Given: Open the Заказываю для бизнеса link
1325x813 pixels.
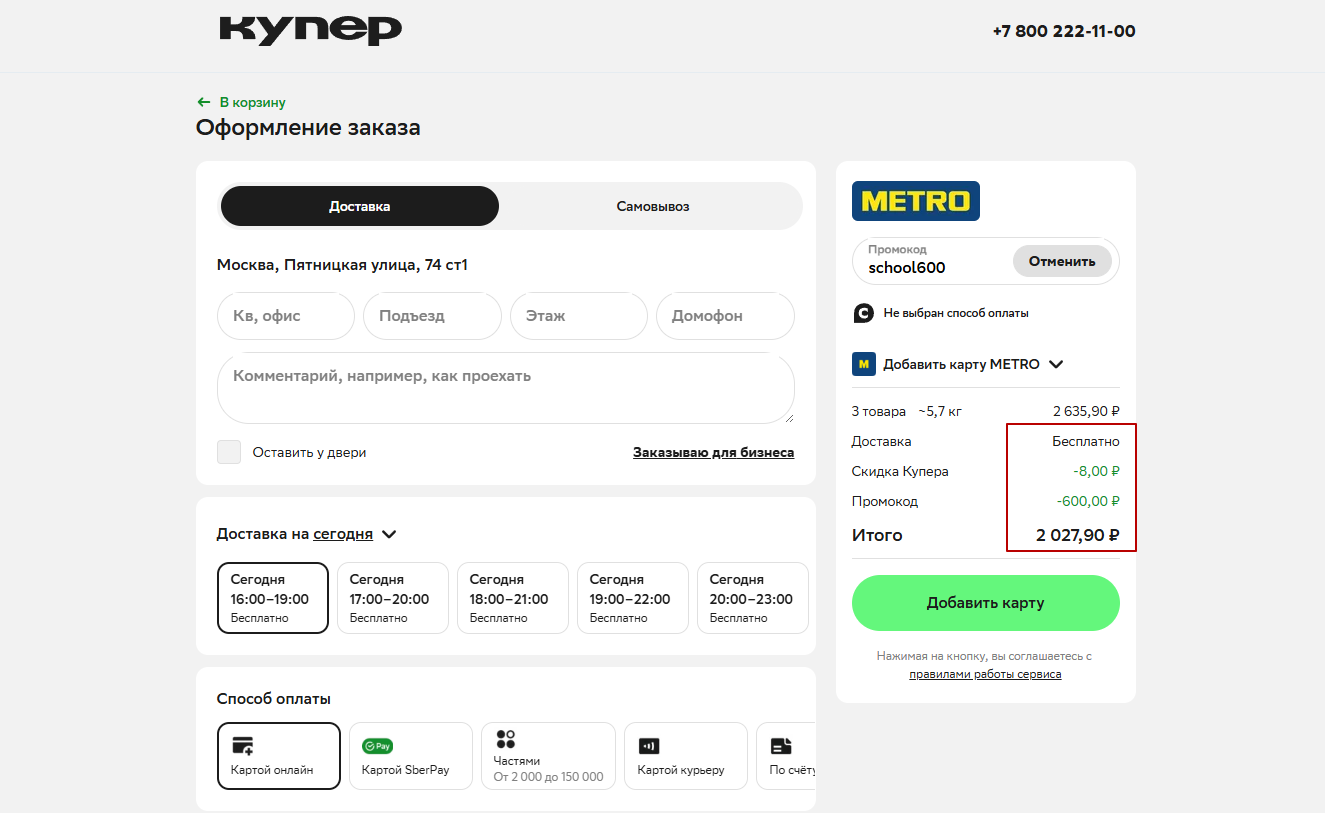Looking at the screenshot, I should (x=713, y=452).
